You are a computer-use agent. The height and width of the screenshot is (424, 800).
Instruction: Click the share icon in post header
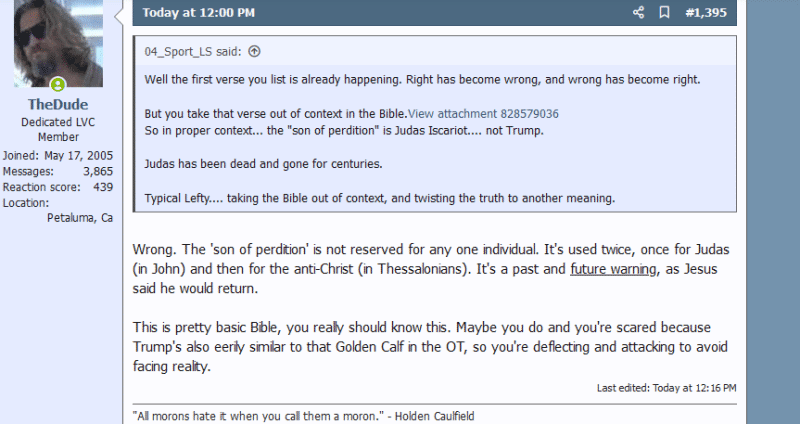(x=639, y=13)
